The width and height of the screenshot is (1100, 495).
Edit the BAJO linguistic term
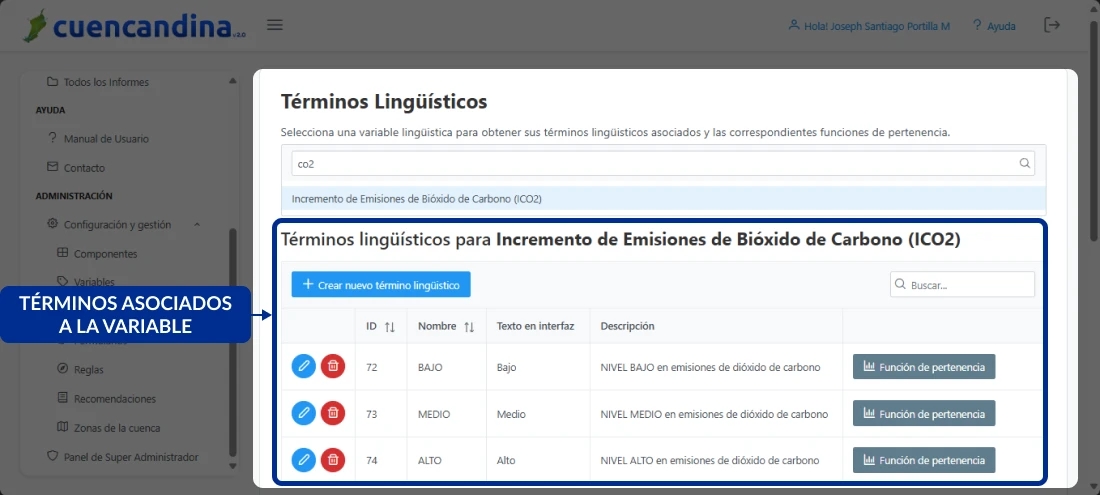(304, 366)
